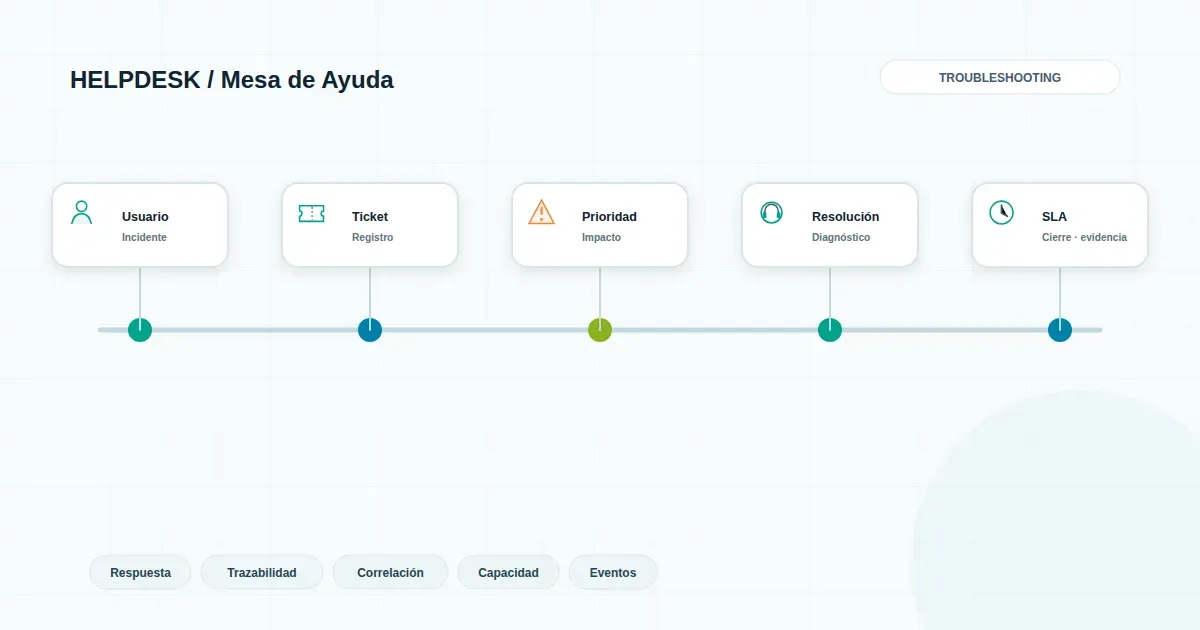The width and height of the screenshot is (1200, 630).
Task: Click the Cierre · evidencia subtitle
Action: pyautogui.click(x=1084, y=238)
